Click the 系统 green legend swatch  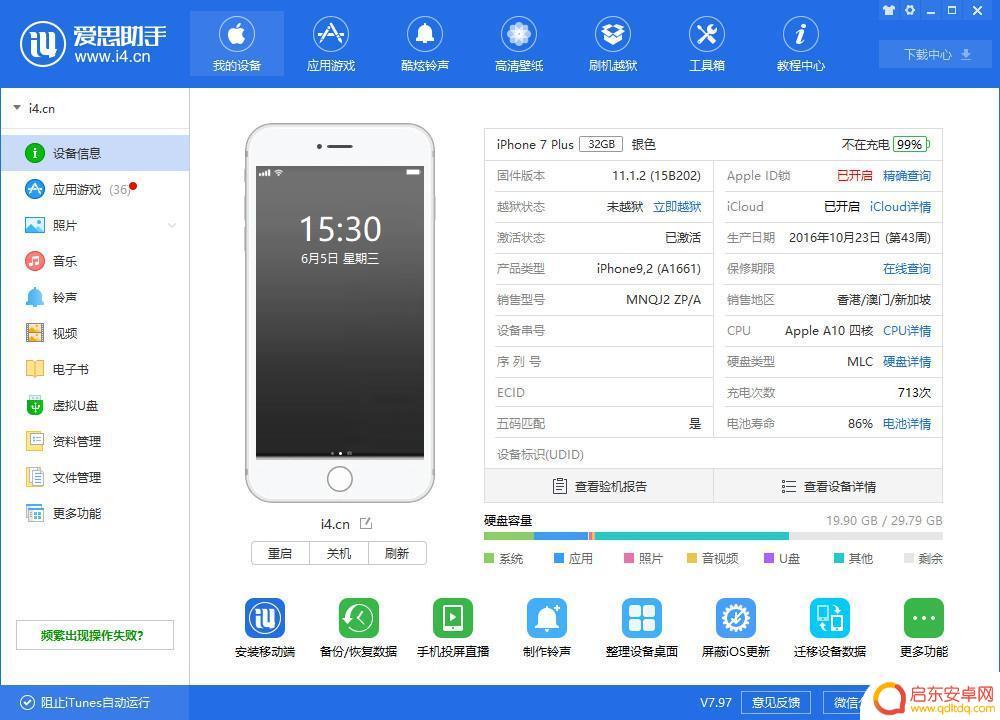(x=489, y=558)
